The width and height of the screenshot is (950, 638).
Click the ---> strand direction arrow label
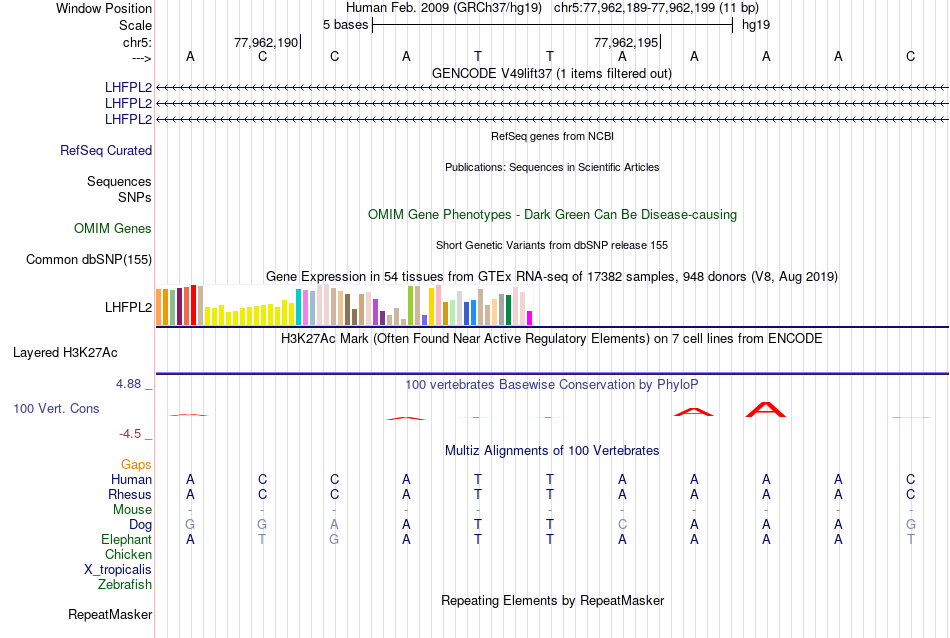point(142,58)
